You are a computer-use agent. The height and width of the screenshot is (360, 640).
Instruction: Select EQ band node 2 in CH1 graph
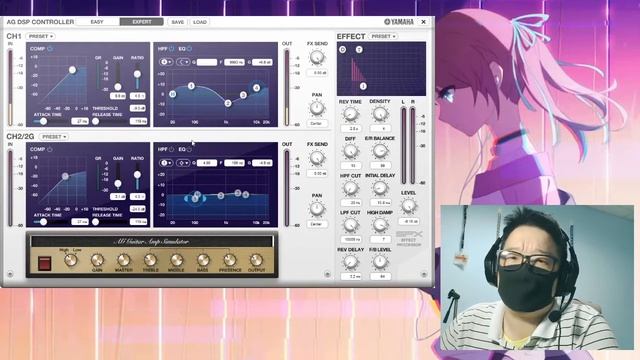228,103
